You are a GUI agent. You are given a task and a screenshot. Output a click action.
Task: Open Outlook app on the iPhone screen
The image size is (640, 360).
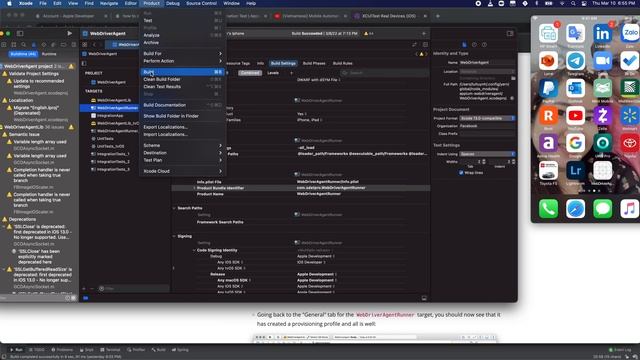coord(576,89)
